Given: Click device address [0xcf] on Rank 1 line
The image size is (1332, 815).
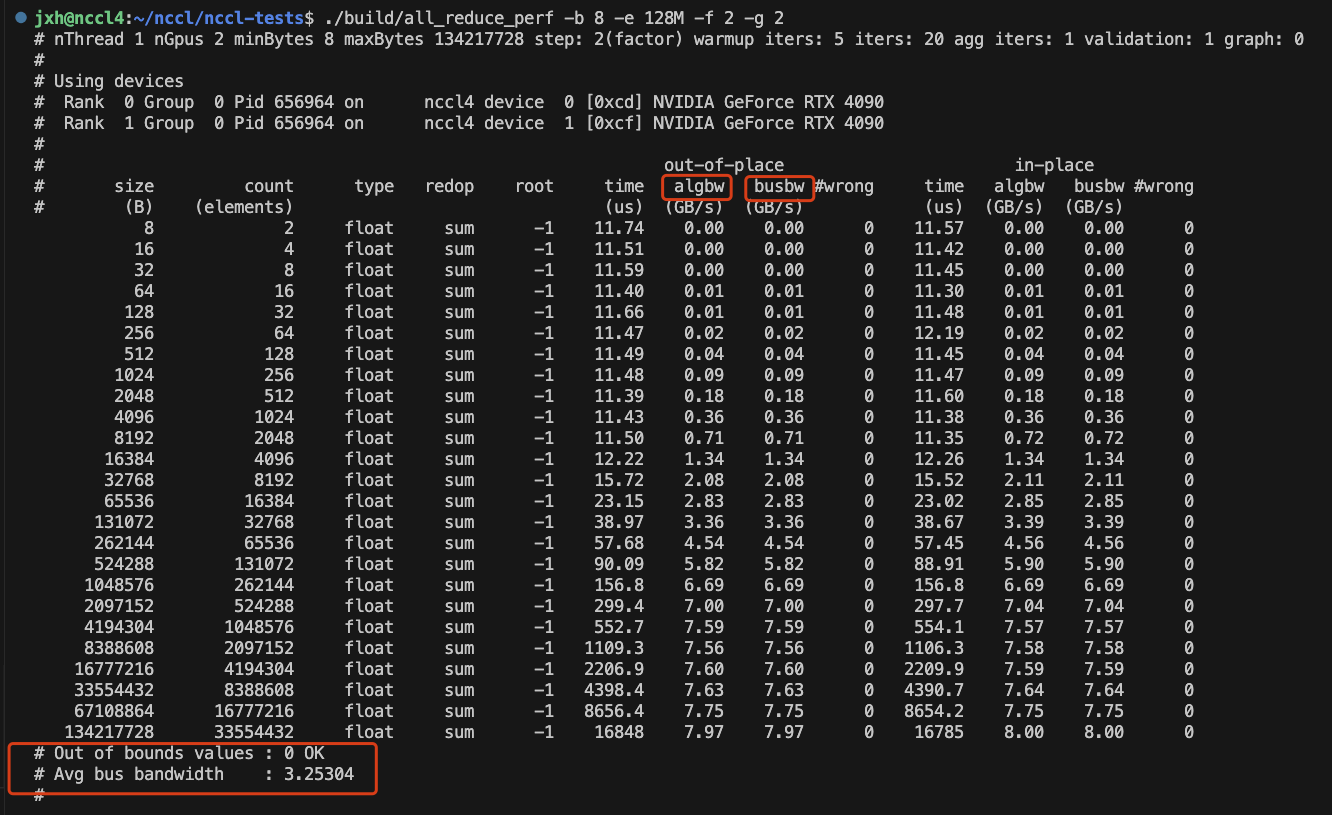Looking at the screenshot, I should pyautogui.click(x=613, y=123).
